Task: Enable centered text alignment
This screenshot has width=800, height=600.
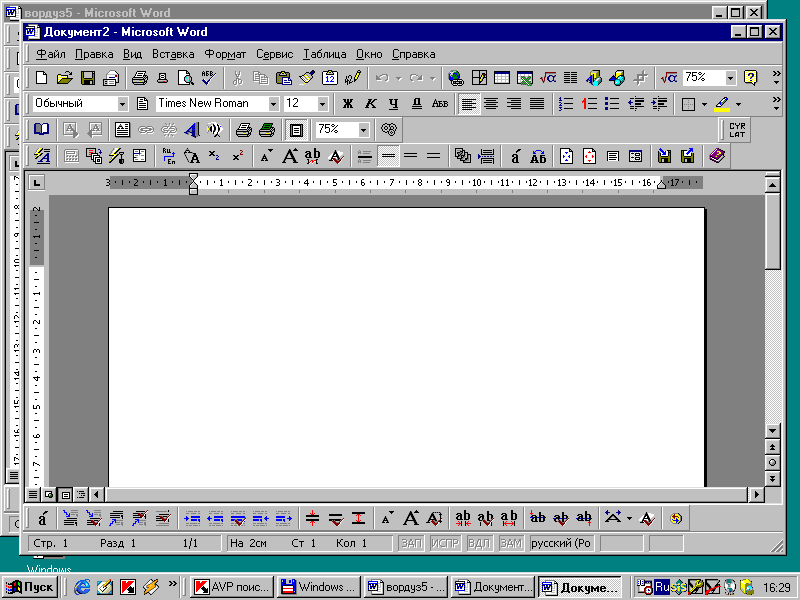Action: [491, 104]
